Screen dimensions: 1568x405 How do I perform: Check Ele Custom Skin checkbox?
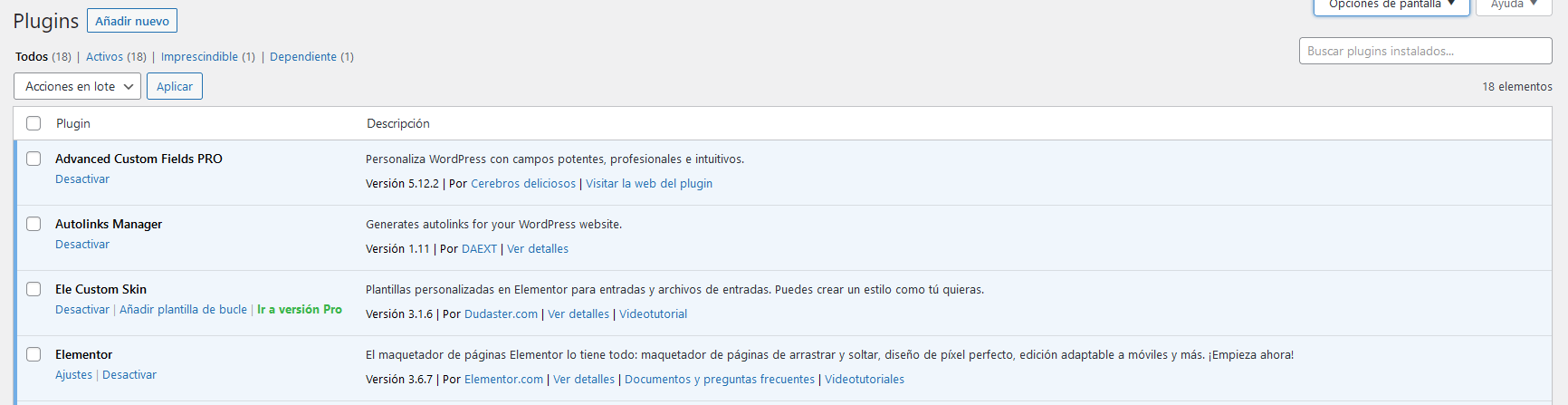pos(33,289)
